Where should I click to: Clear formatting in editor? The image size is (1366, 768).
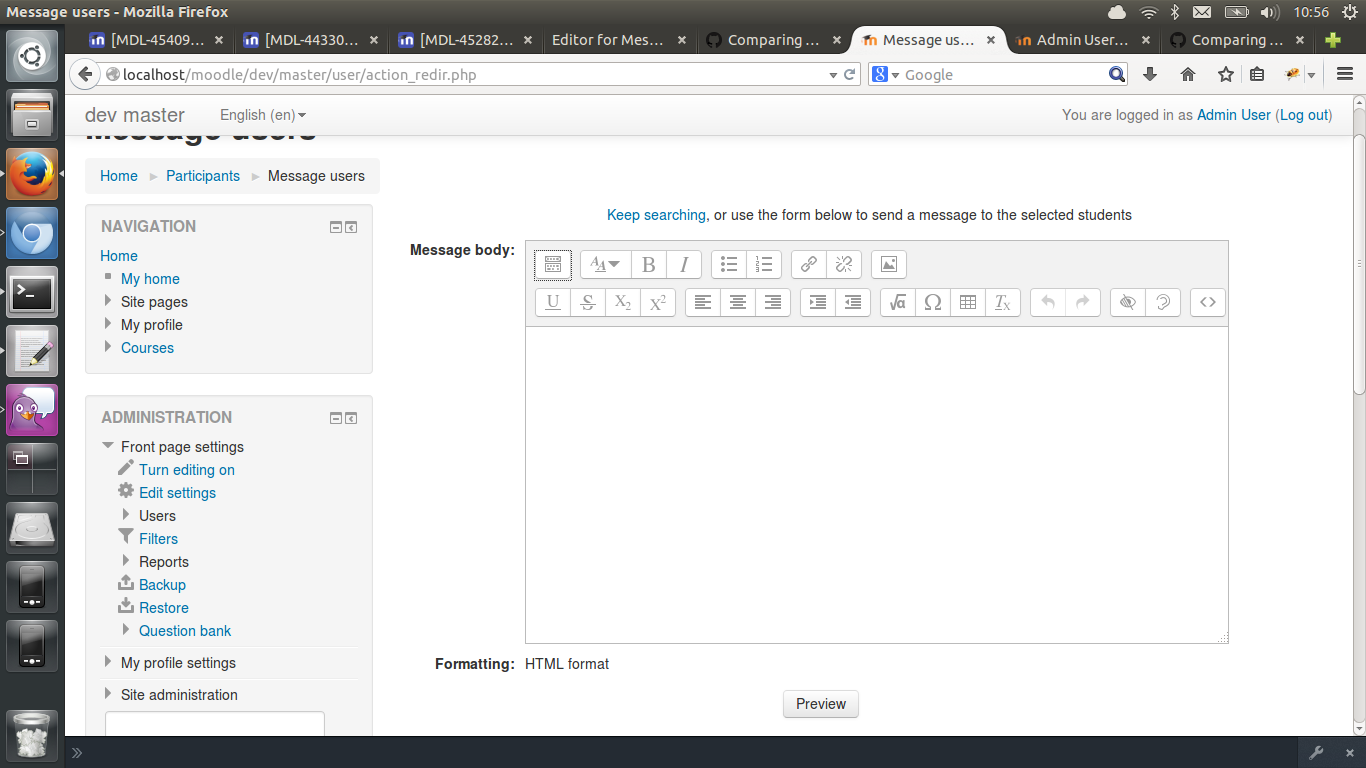[x=1003, y=302]
